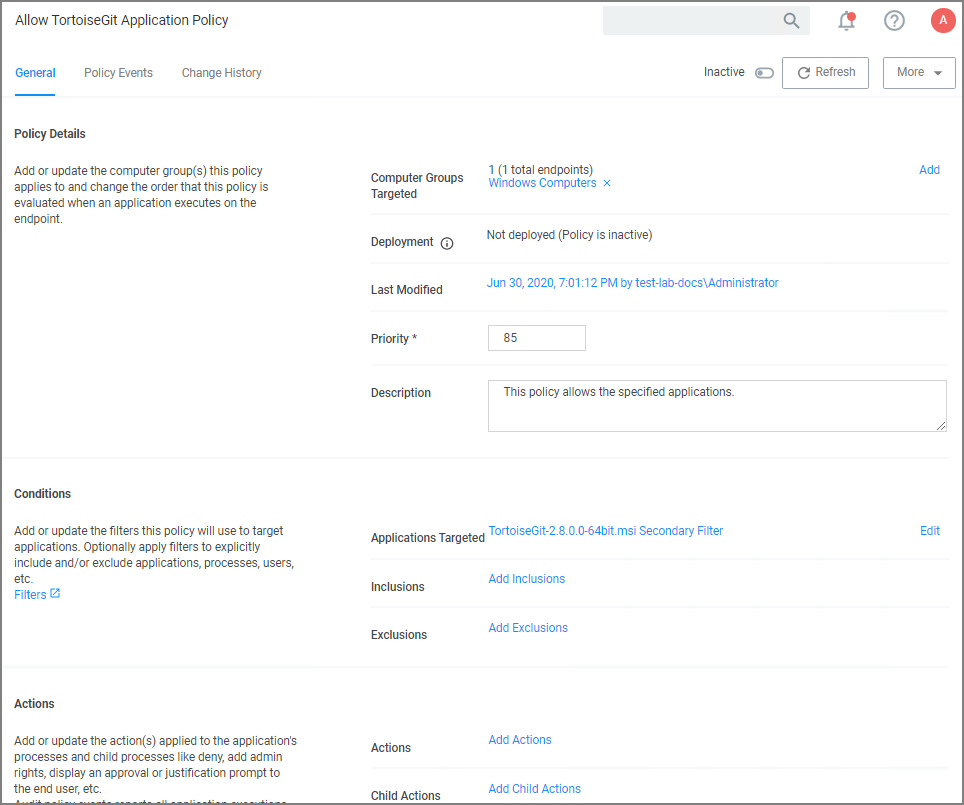Click the 'Exclusions' row label

[x=398, y=635]
